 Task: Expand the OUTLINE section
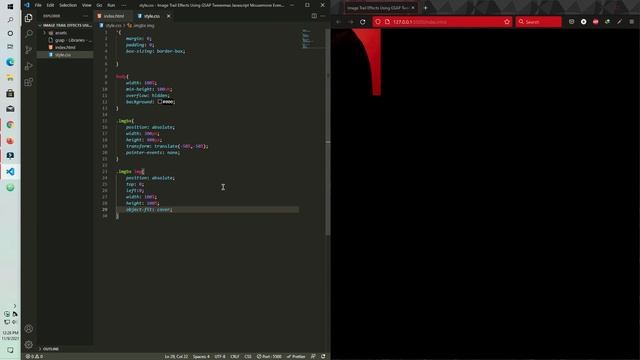point(51,349)
